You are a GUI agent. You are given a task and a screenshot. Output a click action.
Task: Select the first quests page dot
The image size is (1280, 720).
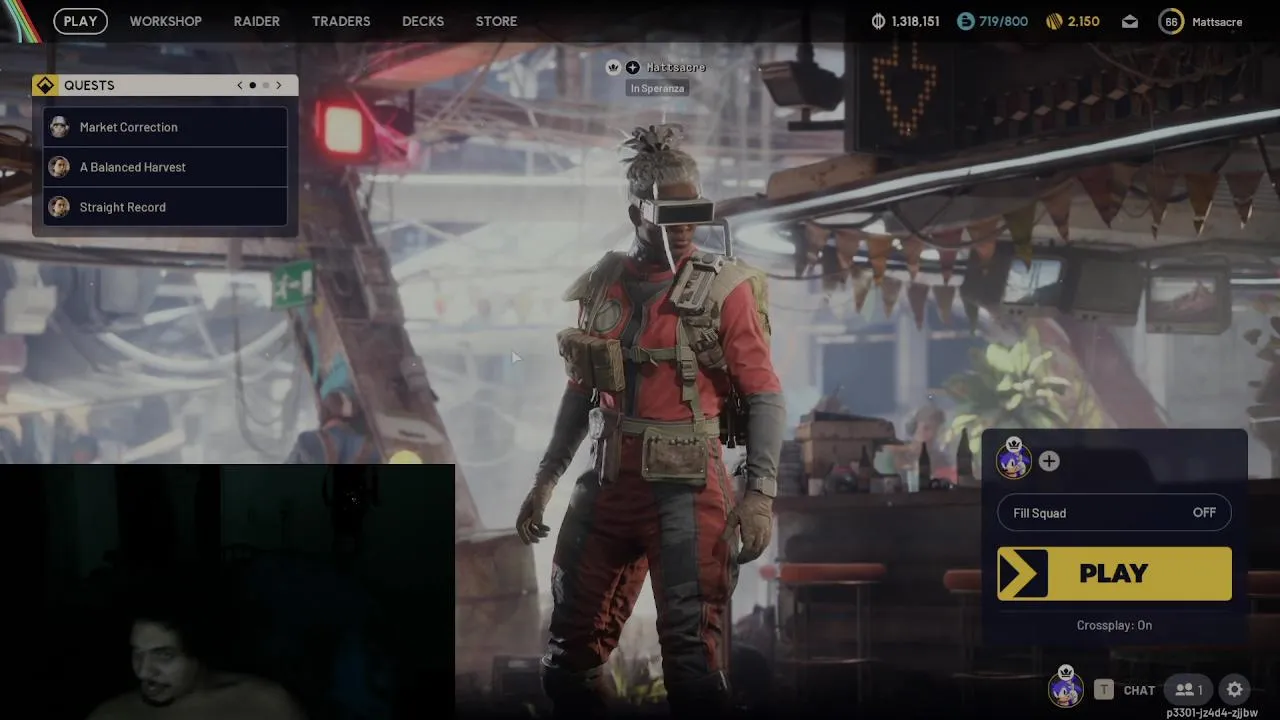(252, 85)
